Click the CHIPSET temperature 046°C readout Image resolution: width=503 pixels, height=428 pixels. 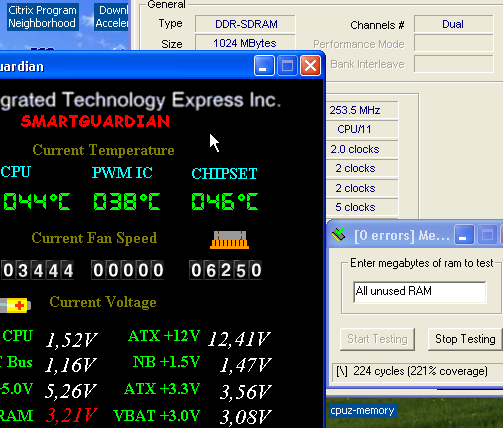click(225, 201)
